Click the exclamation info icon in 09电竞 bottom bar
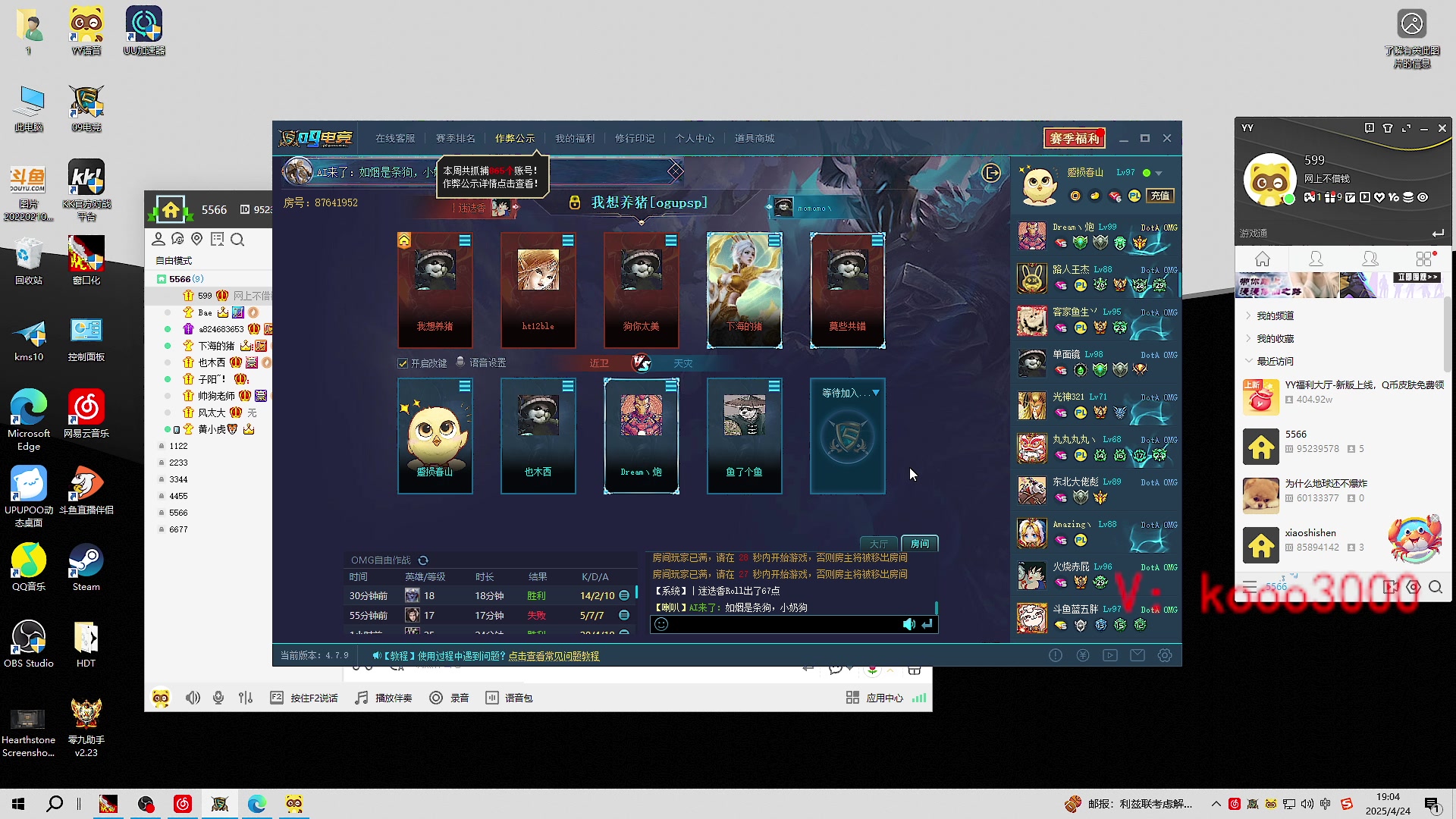Screen dimensions: 1456x819 (x=1056, y=655)
